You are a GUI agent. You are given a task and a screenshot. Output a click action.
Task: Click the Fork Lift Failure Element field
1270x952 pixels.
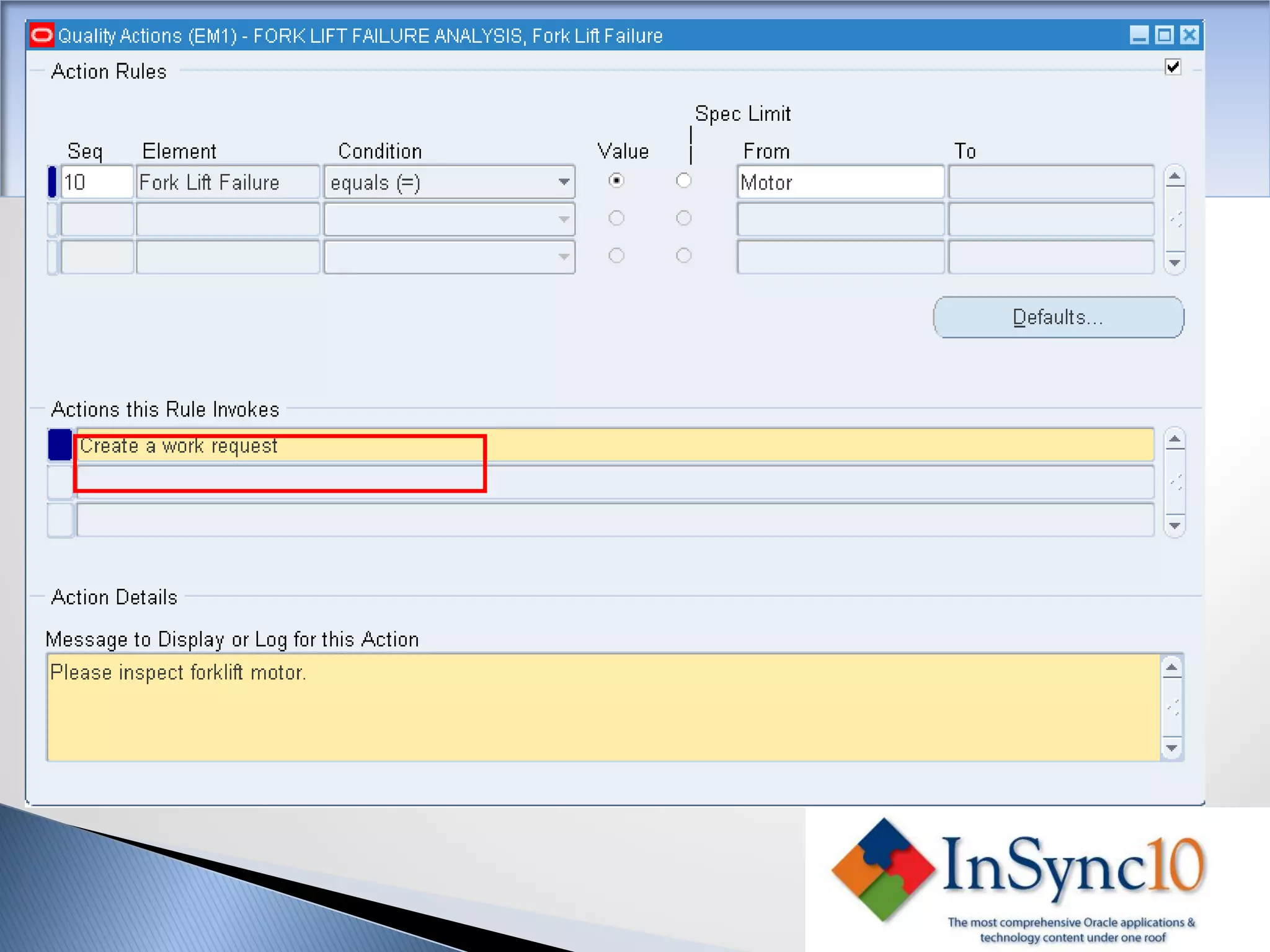pos(227,182)
